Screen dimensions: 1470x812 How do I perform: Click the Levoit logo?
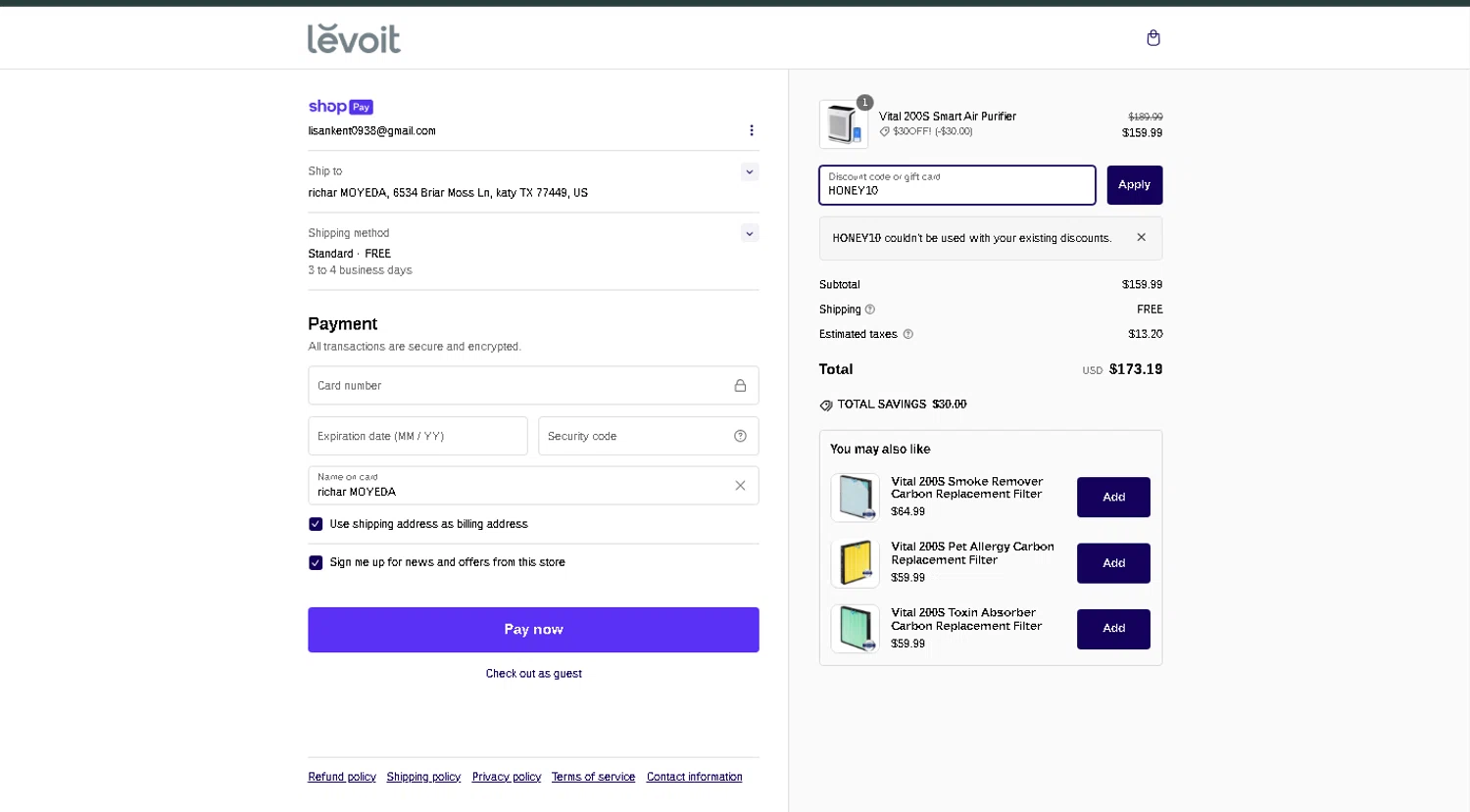[354, 38]
